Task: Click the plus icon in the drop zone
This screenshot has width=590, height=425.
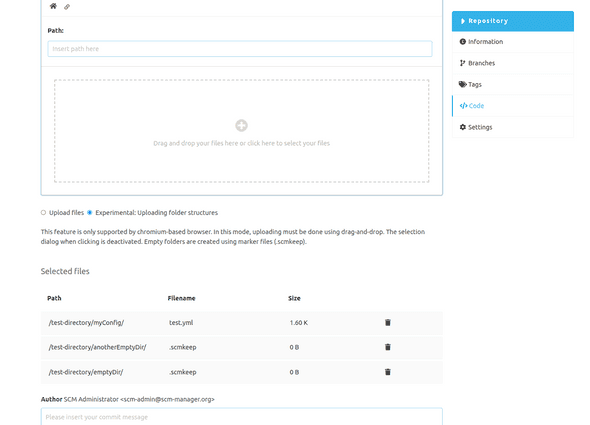Action: click(x=241, y=125)
